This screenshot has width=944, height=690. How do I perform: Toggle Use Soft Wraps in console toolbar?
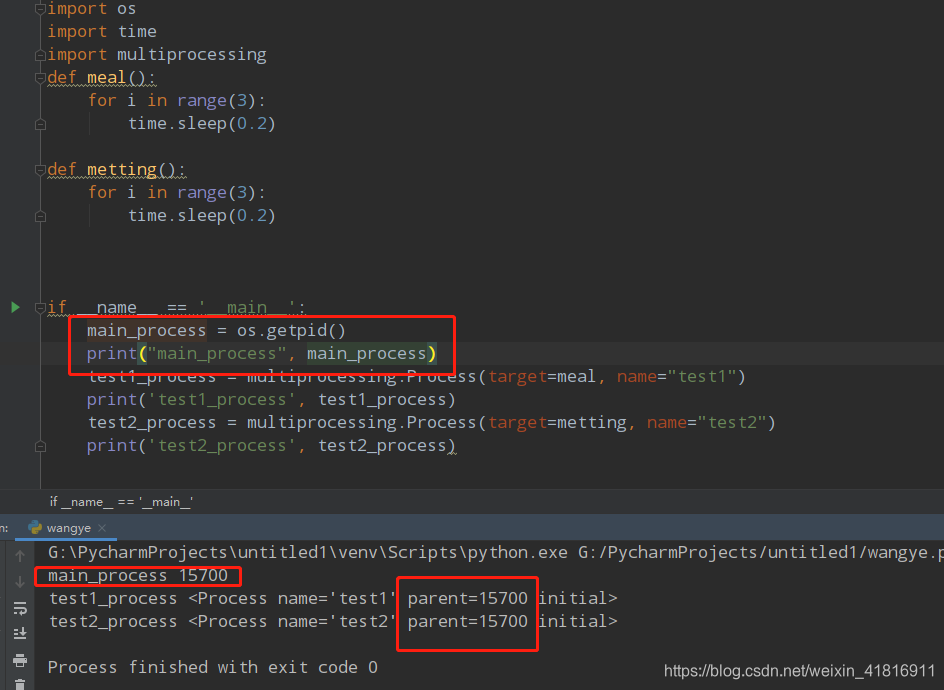[x=20, y=605]
